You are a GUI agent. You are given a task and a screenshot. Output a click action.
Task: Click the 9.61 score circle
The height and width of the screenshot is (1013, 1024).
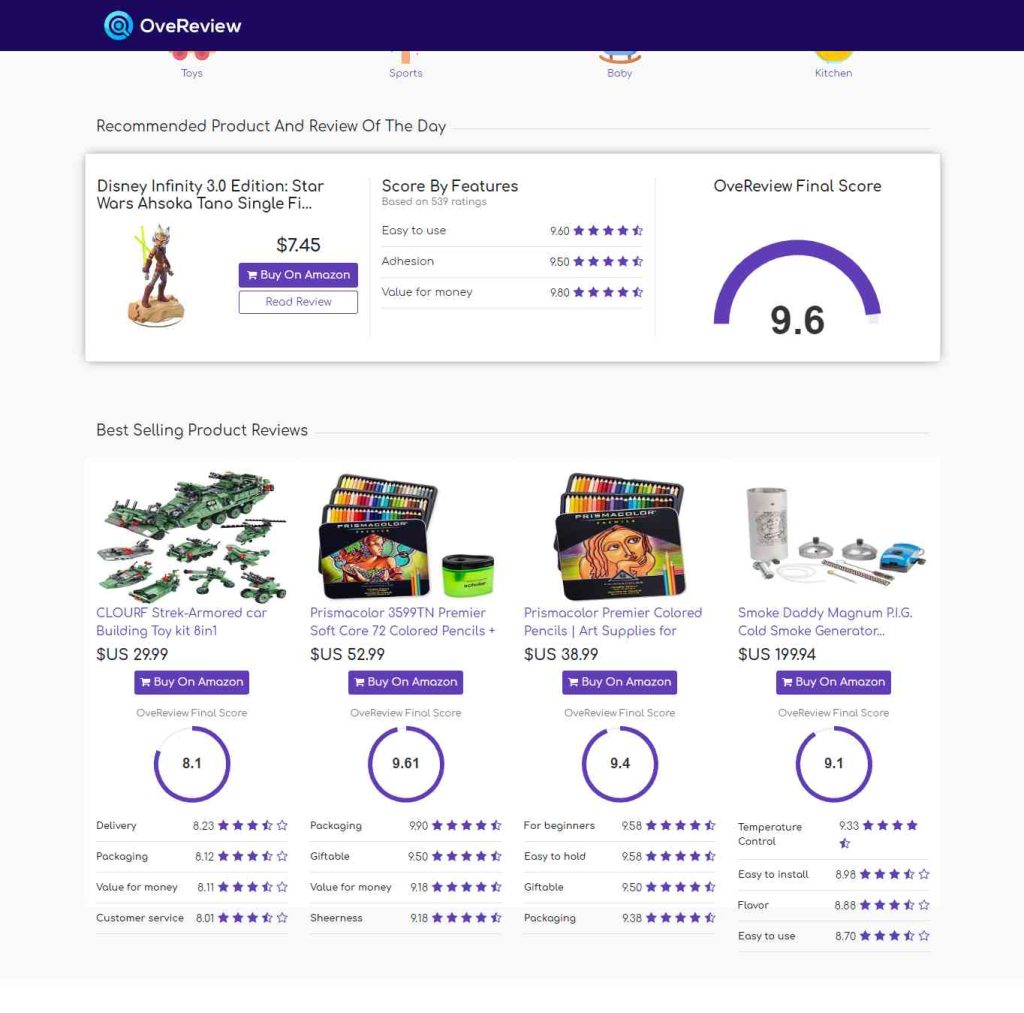pos(406,764)
